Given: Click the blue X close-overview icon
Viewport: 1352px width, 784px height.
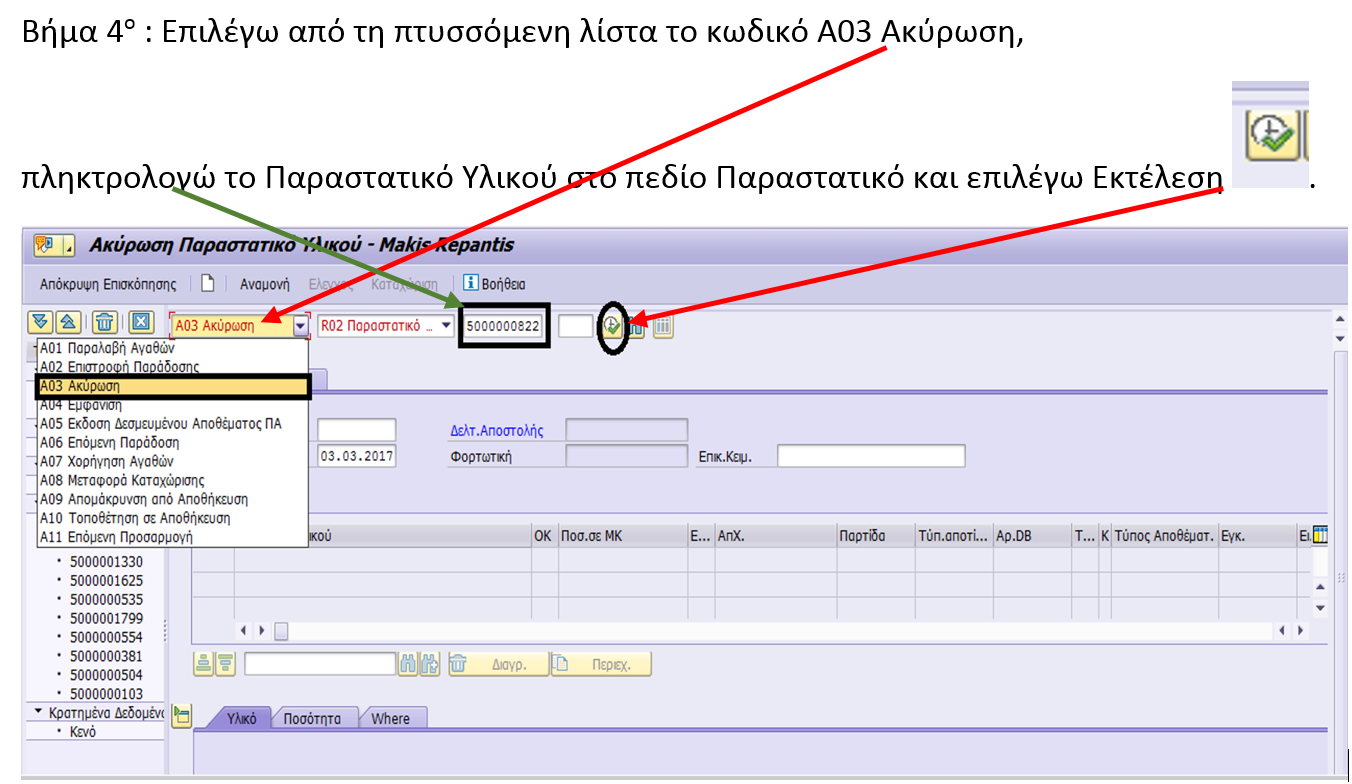Looking at the screenshot, I should 141,322.
